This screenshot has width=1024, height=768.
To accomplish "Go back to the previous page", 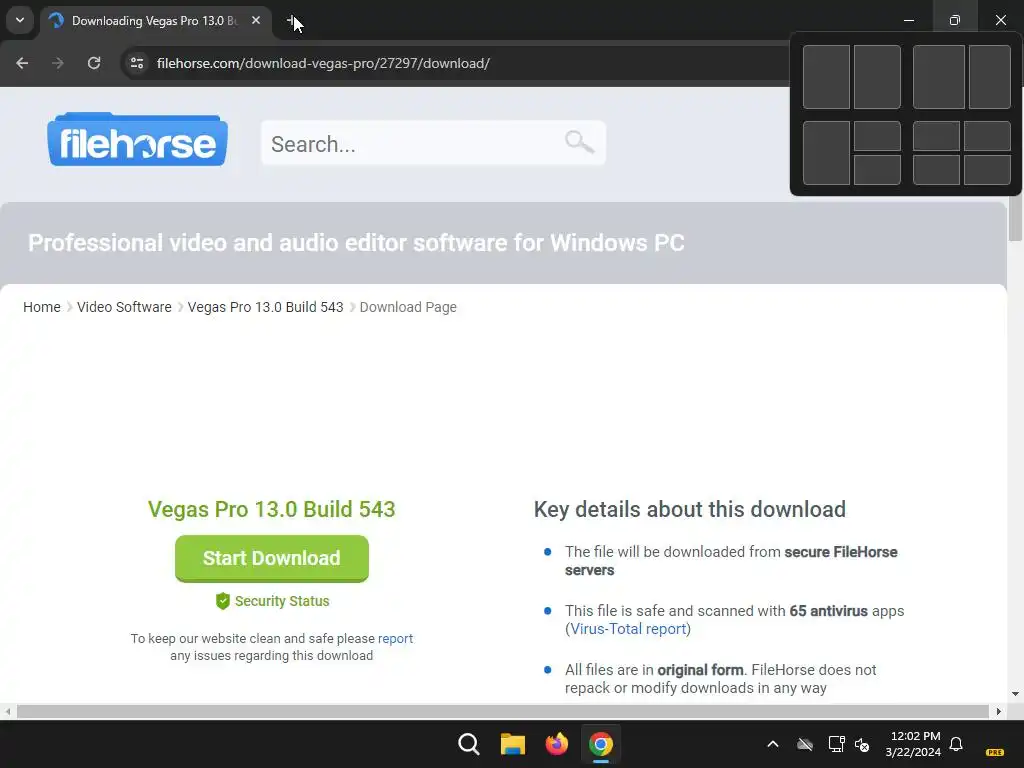I will (22, 63).
